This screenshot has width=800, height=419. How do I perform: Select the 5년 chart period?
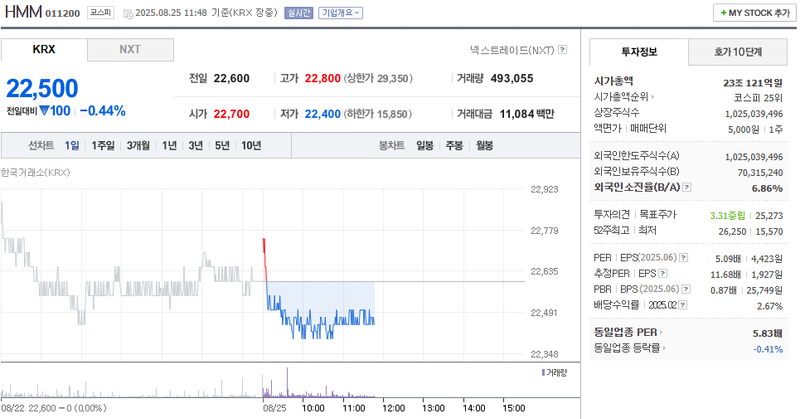coord(222,145)
